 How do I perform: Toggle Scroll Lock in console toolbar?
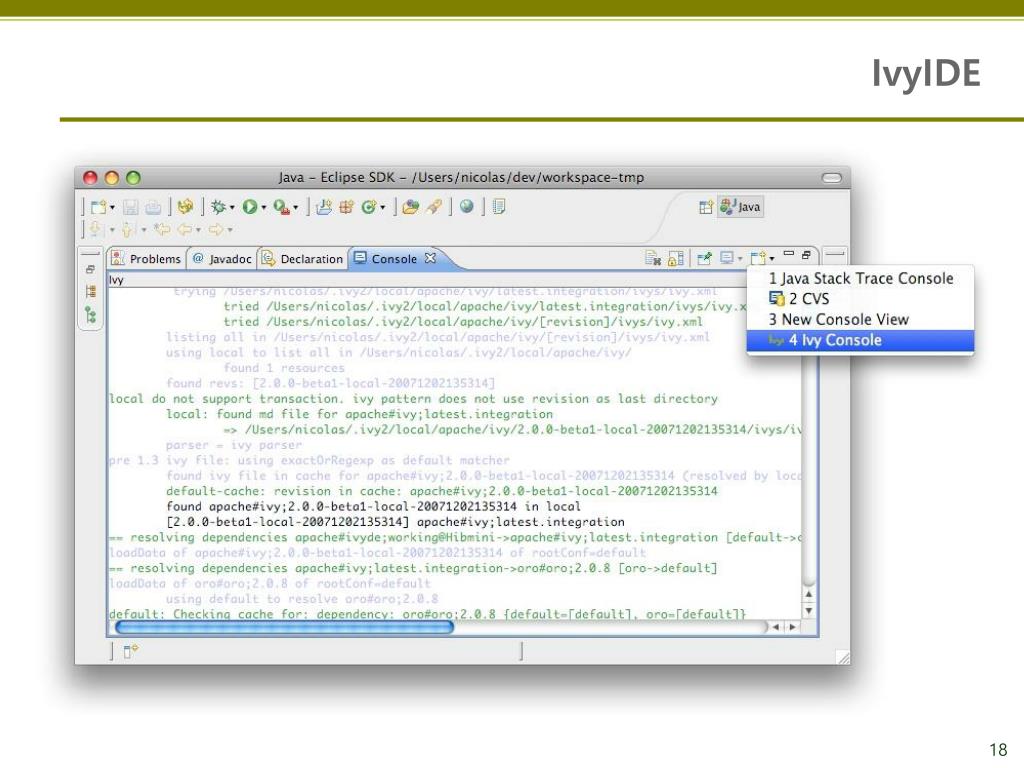pos(676,259)
